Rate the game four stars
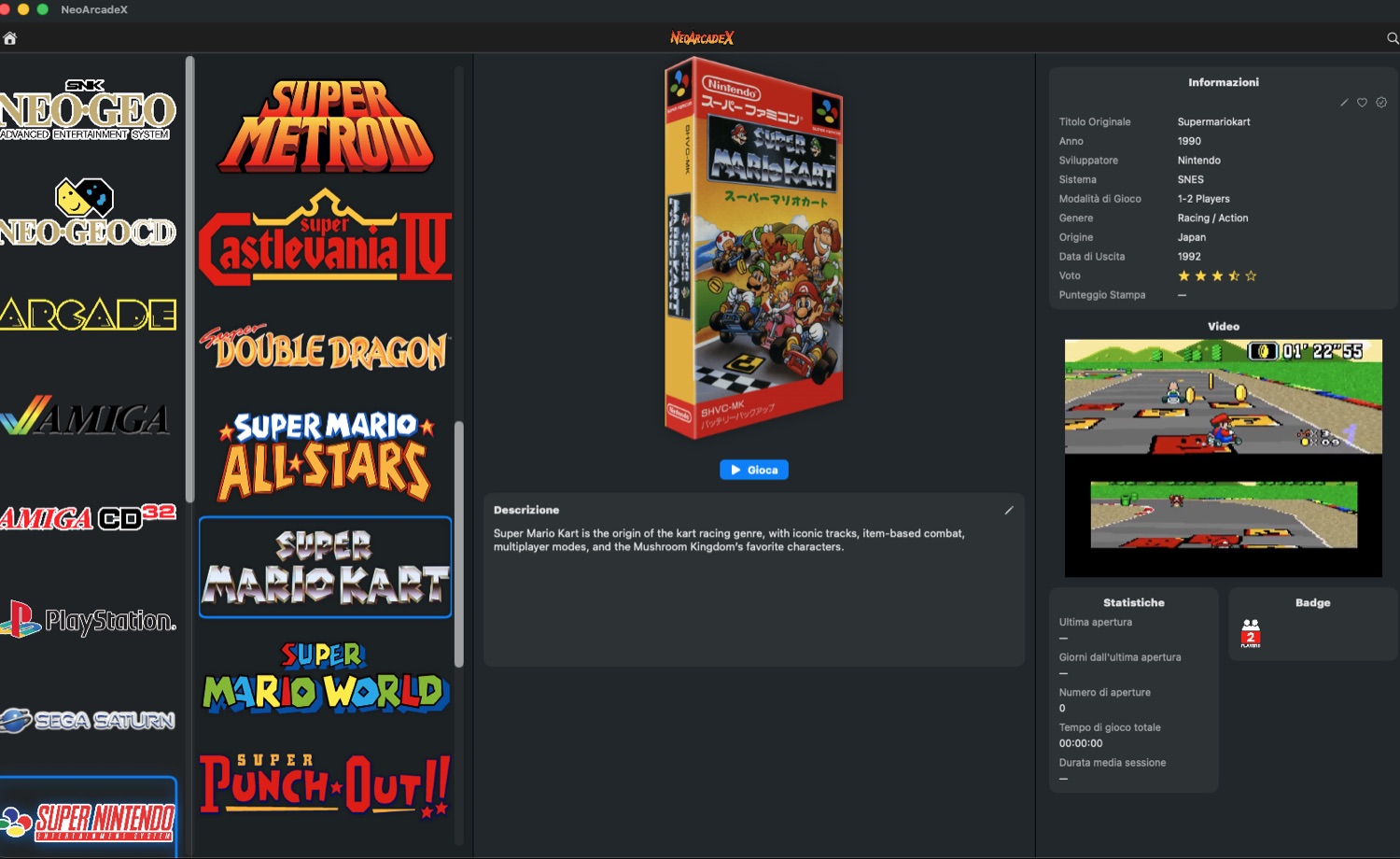Viewport: 1400px width, 859px height. [1234, 275]
